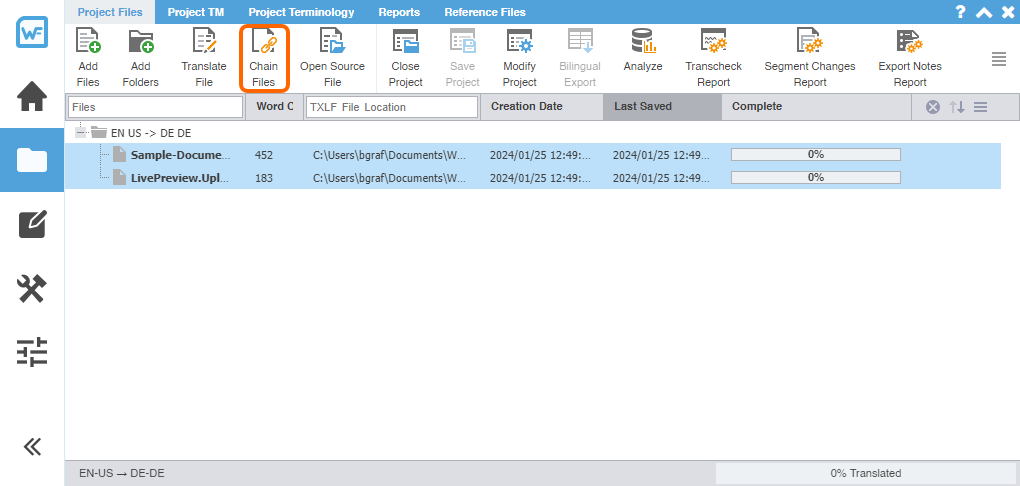Click the Chain Files icon

[264, 43]
